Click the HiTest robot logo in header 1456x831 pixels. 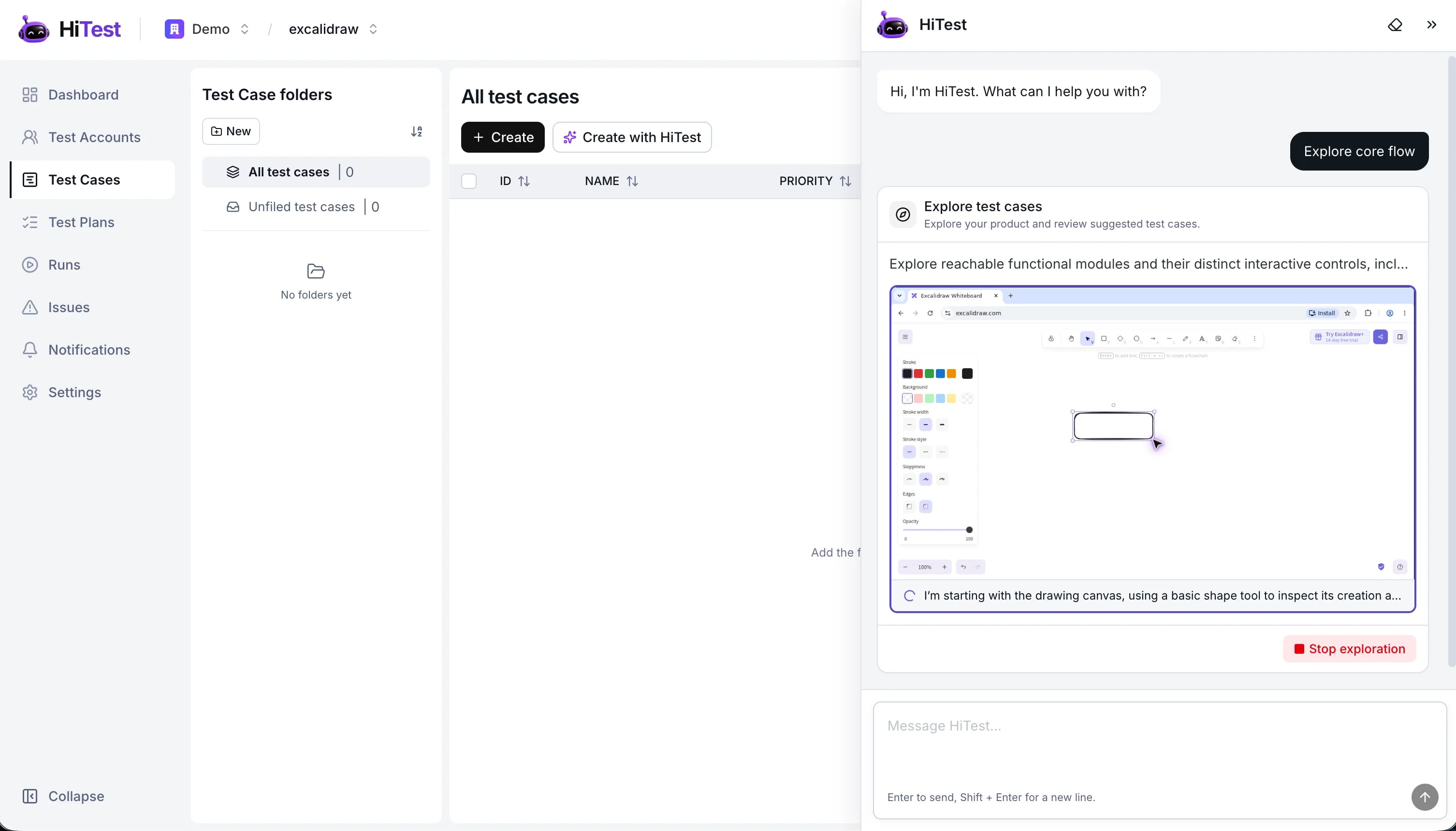tap(34, 29)
